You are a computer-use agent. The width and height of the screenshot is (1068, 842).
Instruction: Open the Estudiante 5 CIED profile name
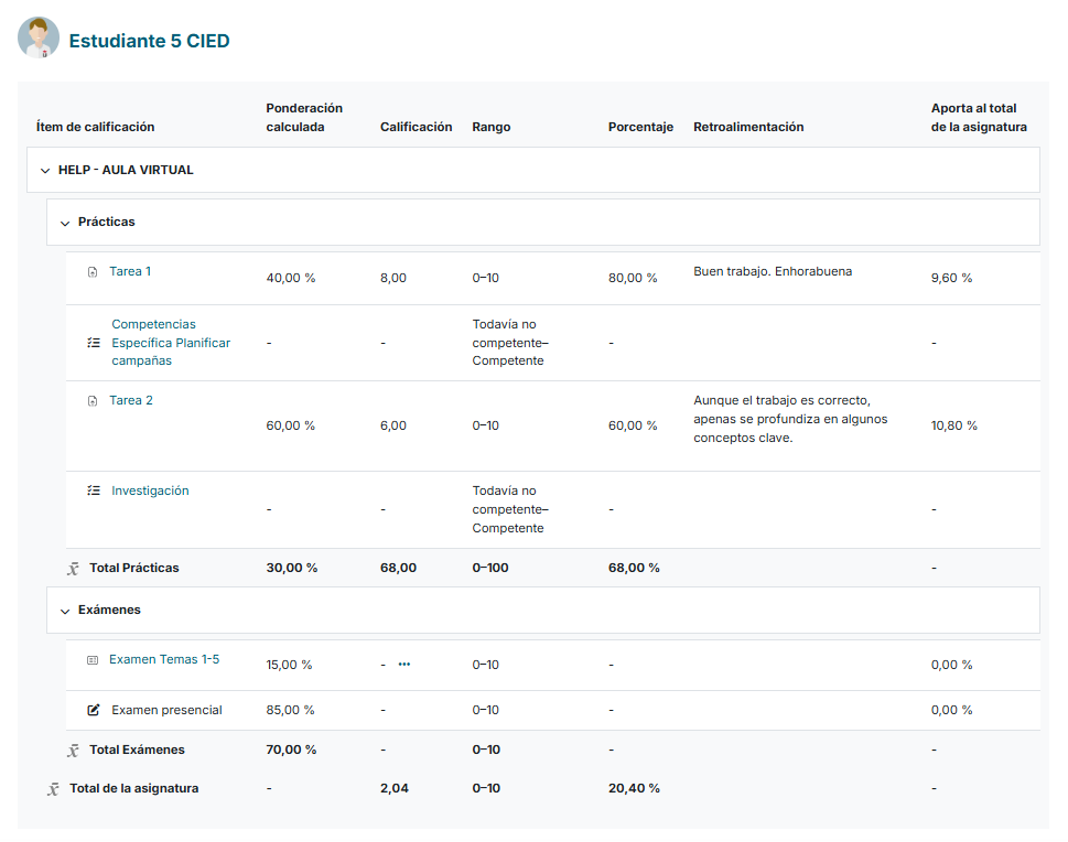(x=149, y=41)
